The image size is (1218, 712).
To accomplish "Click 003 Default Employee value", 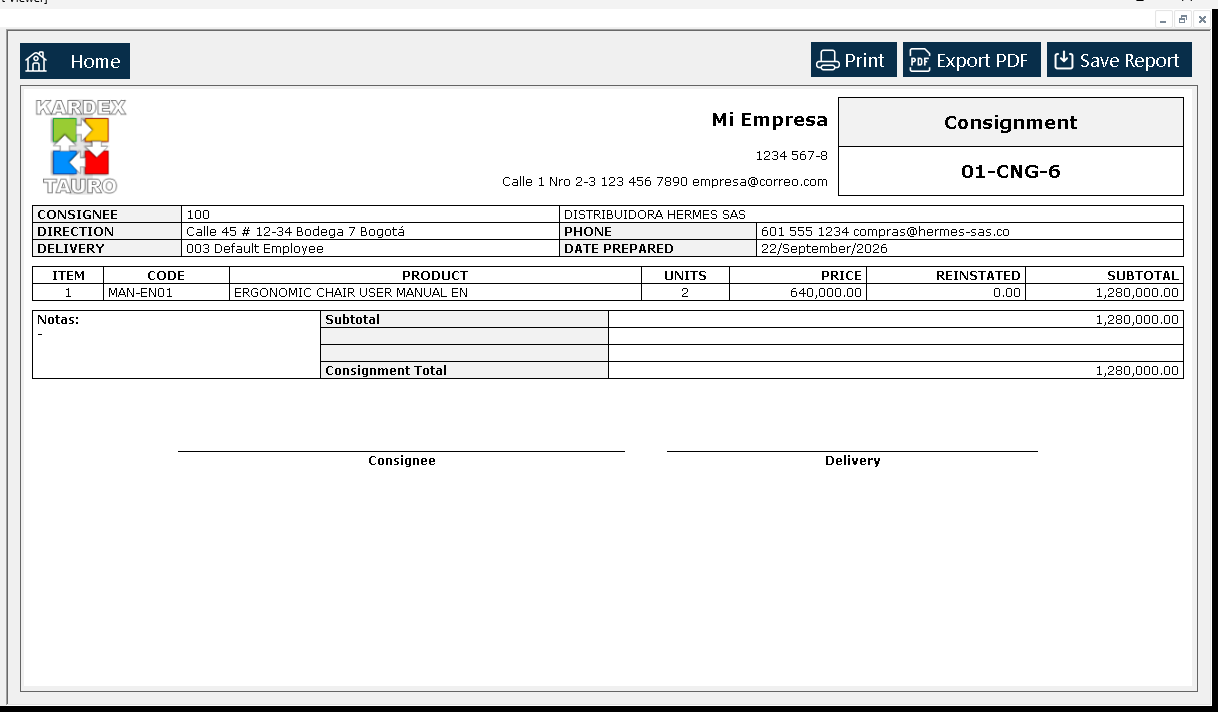I will click(x=255, y=249).
